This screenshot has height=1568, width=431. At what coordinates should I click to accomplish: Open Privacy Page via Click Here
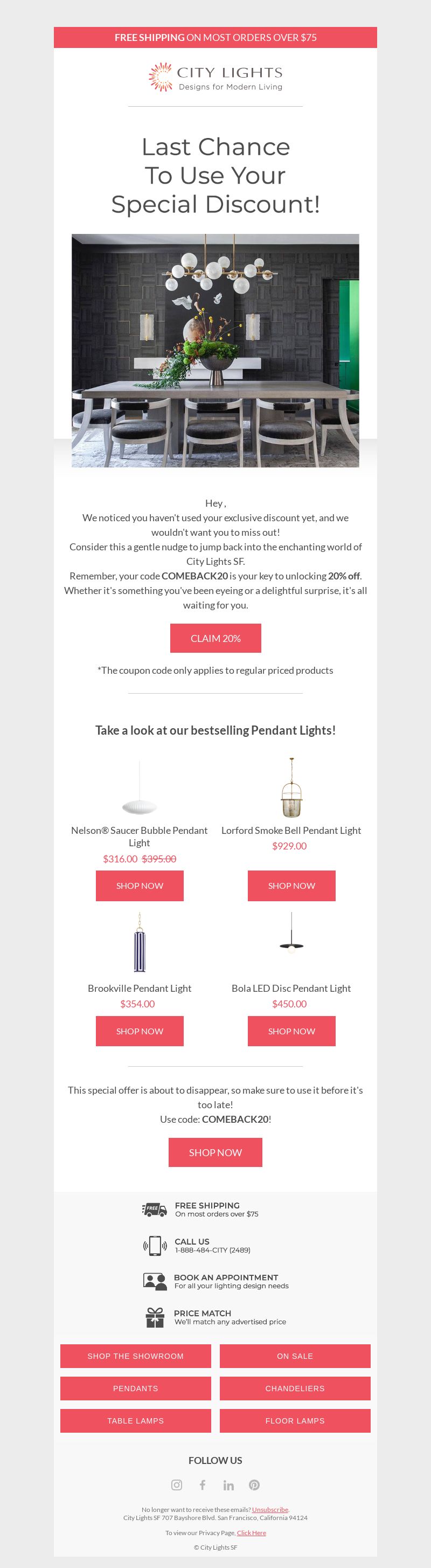coord(252,1533)
